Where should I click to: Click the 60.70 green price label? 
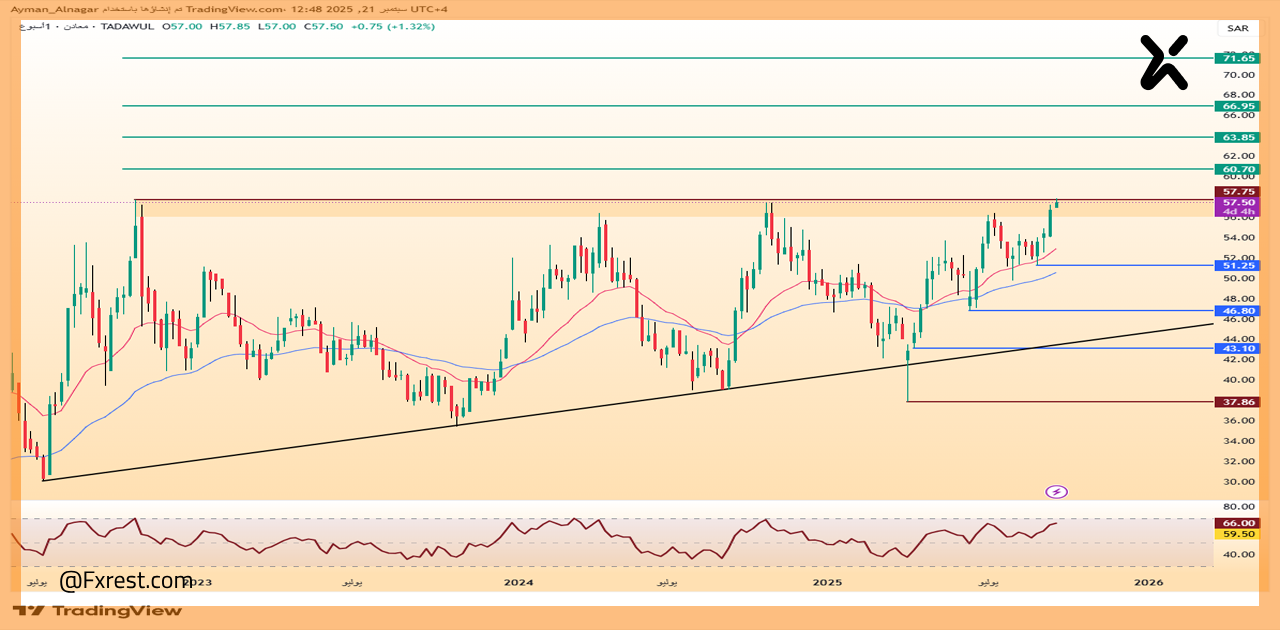pyautogui.click(x=1236, y=169)
